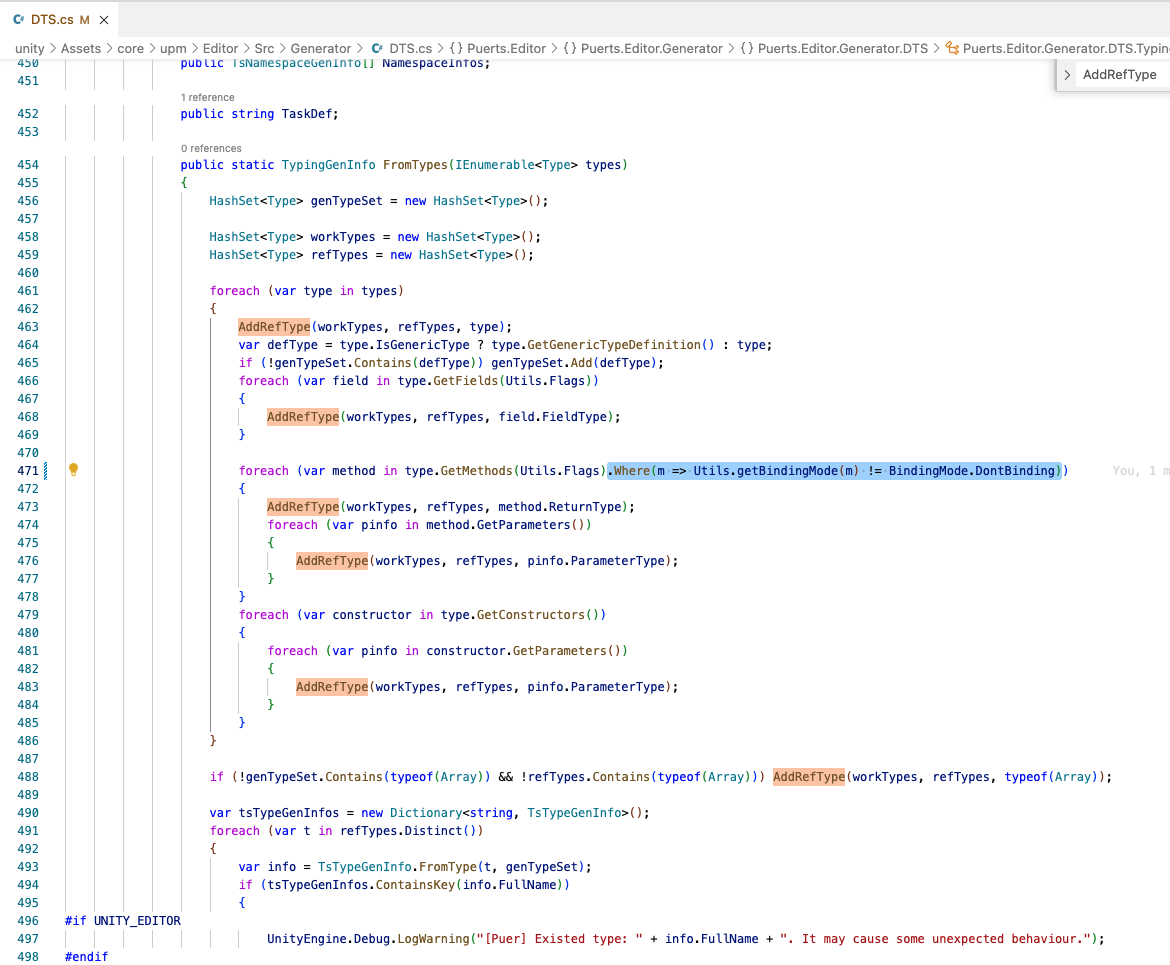This screenshot has width=1170, height=965.
Task: Open the breadcrumb chevron after Assets
Action: click(109, 47)
